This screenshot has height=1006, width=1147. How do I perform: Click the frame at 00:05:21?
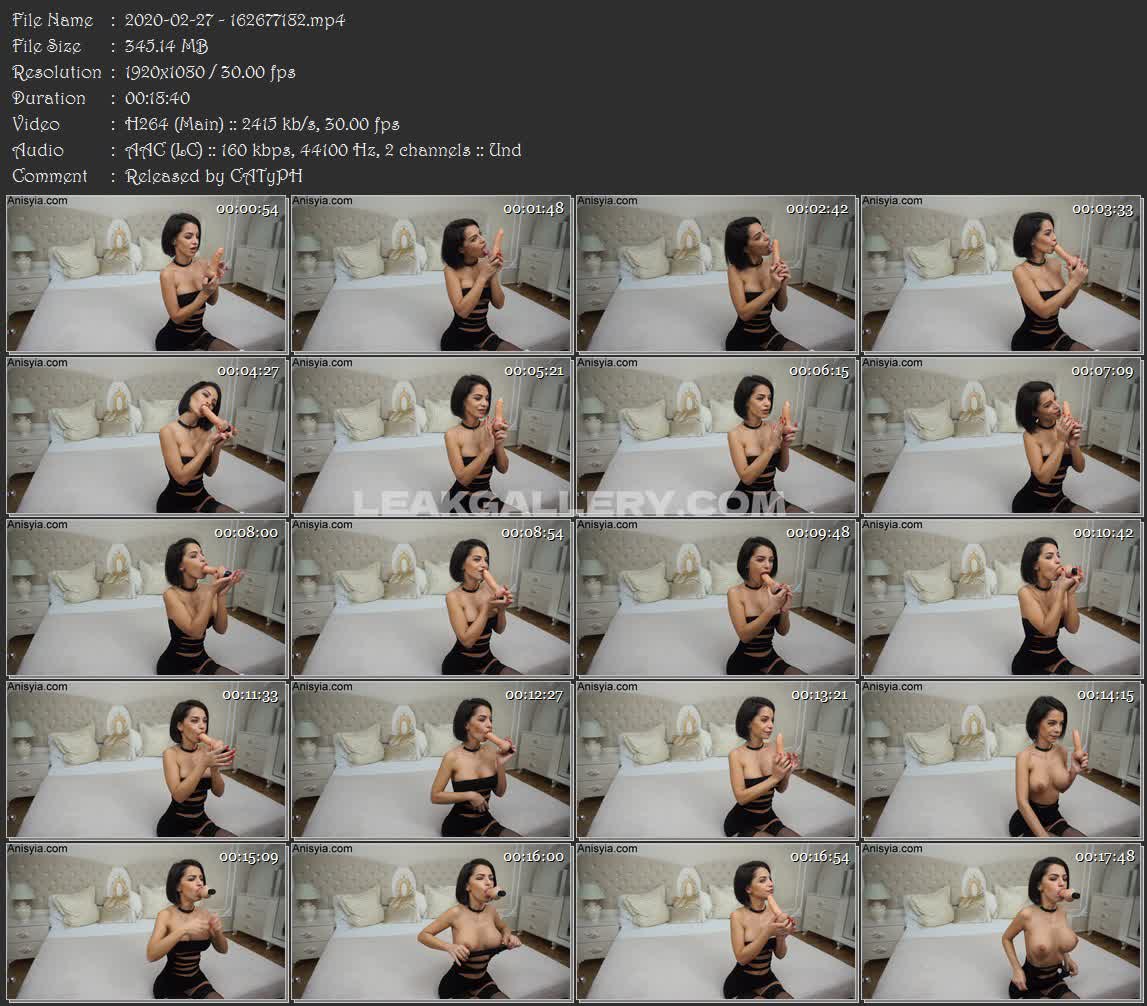[432, 435]
